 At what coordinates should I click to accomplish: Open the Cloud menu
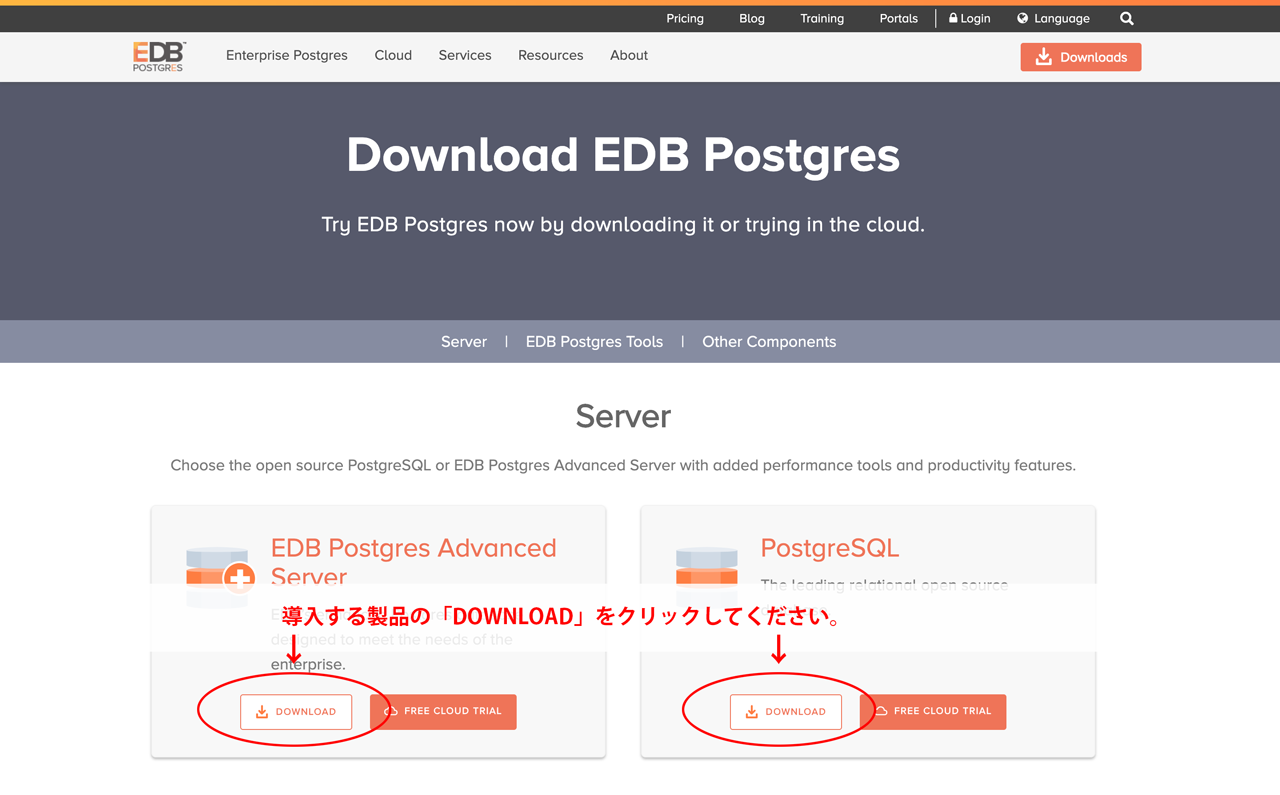pyautogui.click(x=393, y=55)
